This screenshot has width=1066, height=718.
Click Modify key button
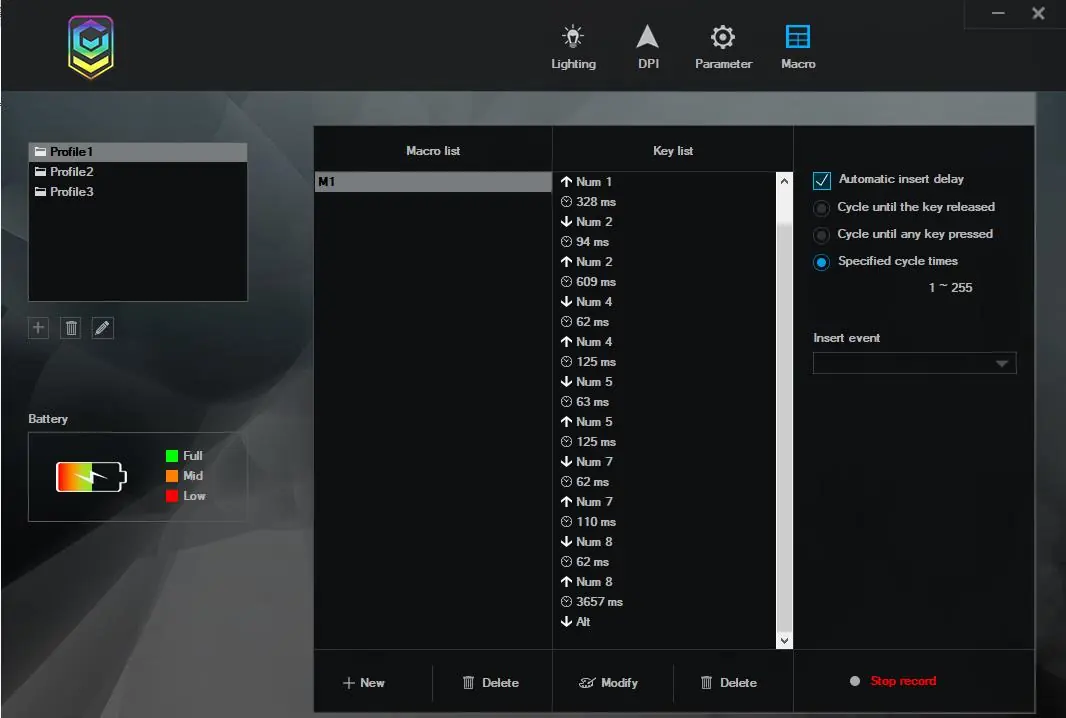click(609, 683)
